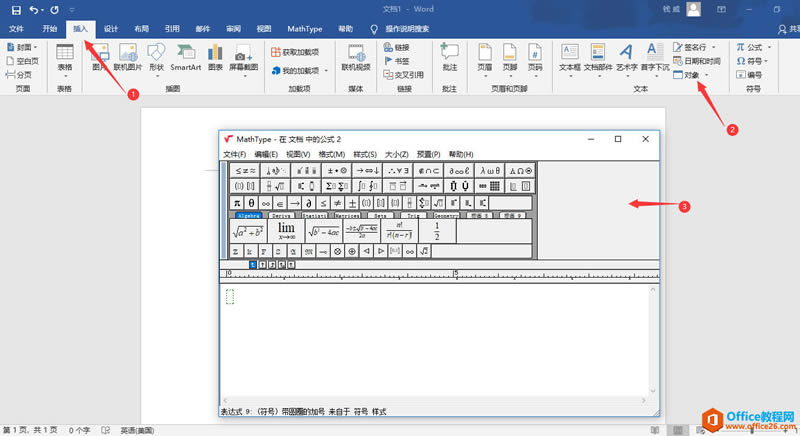Image resolution: width=800 pixels, height=436 pixels.
Task: Click the 空白页 blank page button
Action: coord(22,61)
